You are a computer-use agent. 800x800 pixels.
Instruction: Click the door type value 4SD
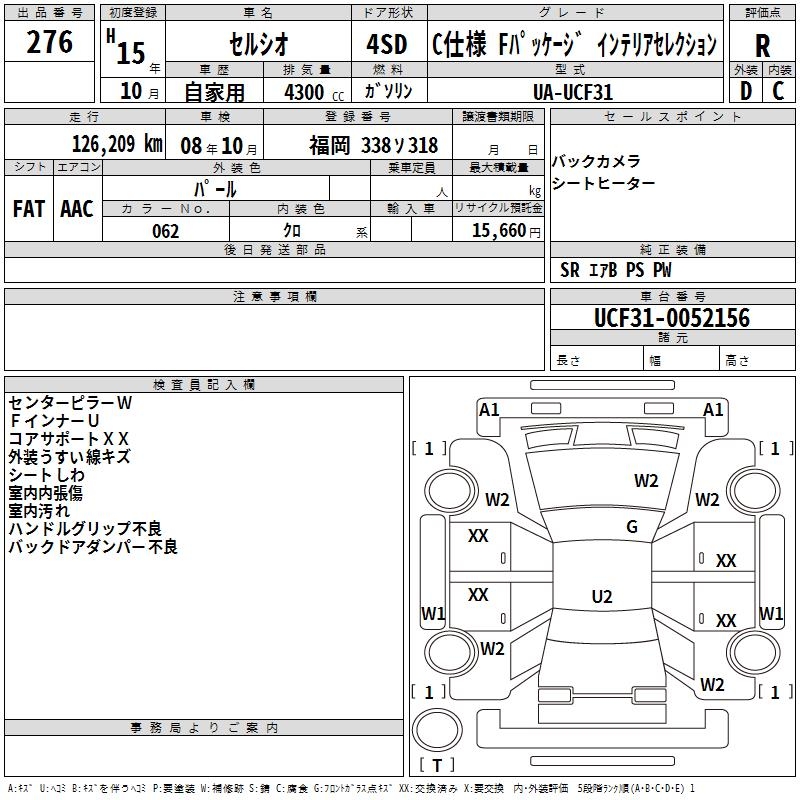click(x=387, y=44)
